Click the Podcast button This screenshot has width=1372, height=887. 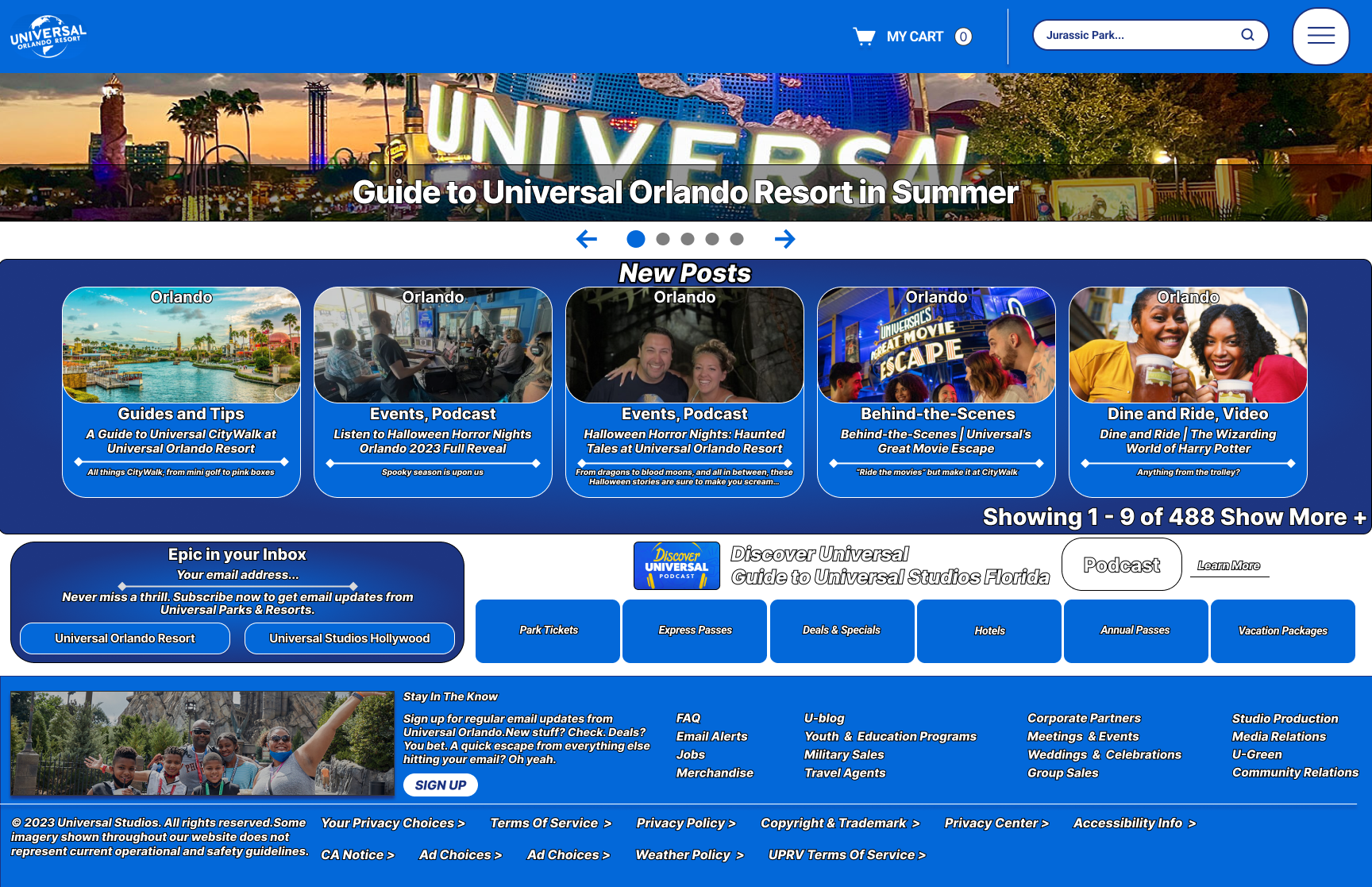tap(1122, 565)
